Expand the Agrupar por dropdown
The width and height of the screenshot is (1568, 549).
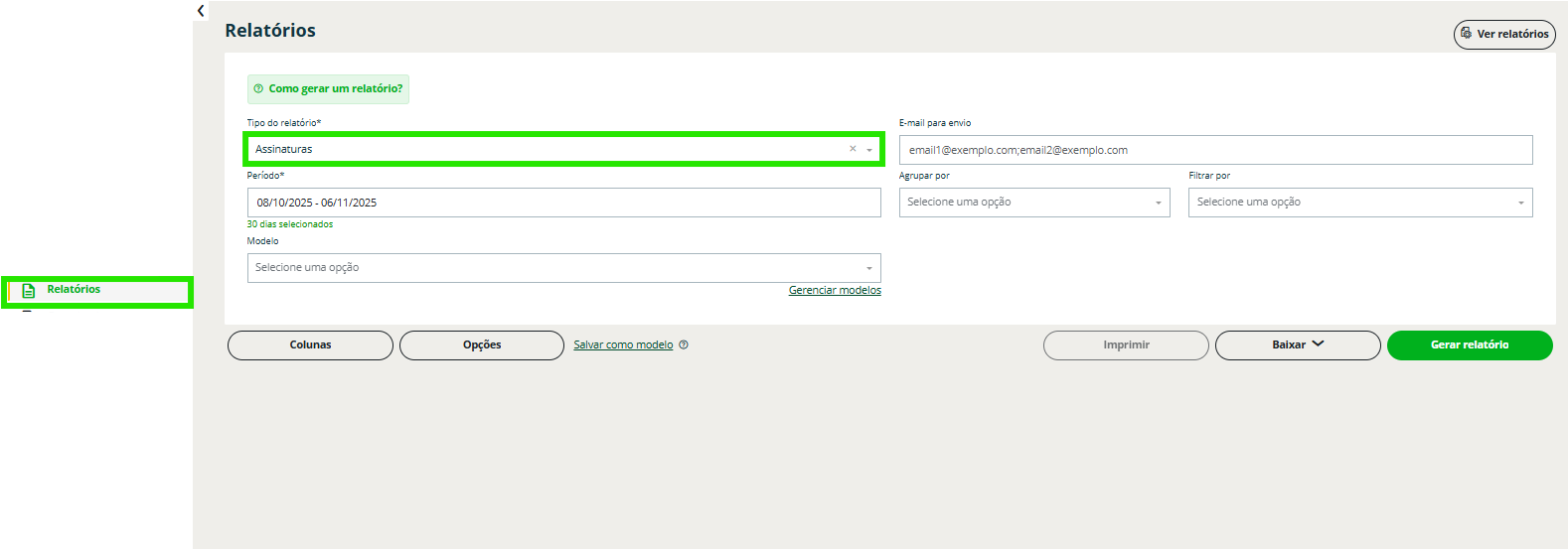tap(1158, 203)
